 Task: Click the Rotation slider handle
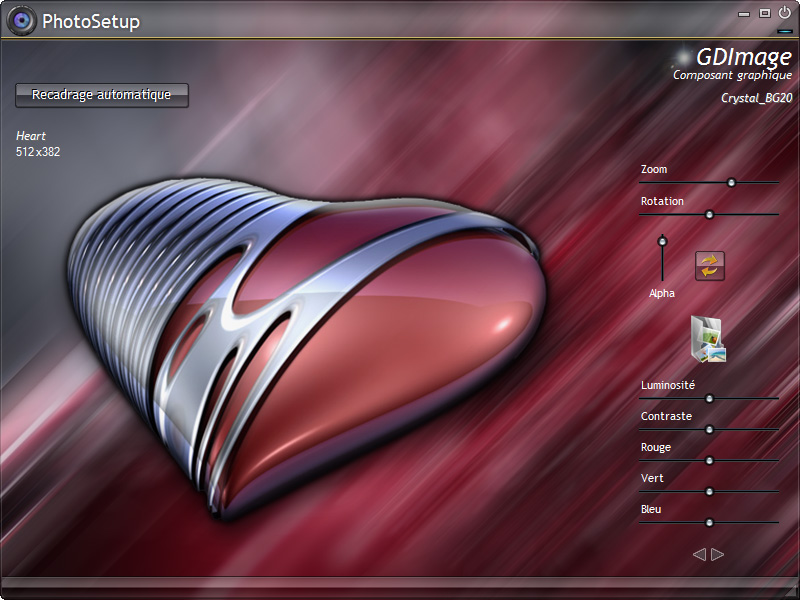pos(709,215)
